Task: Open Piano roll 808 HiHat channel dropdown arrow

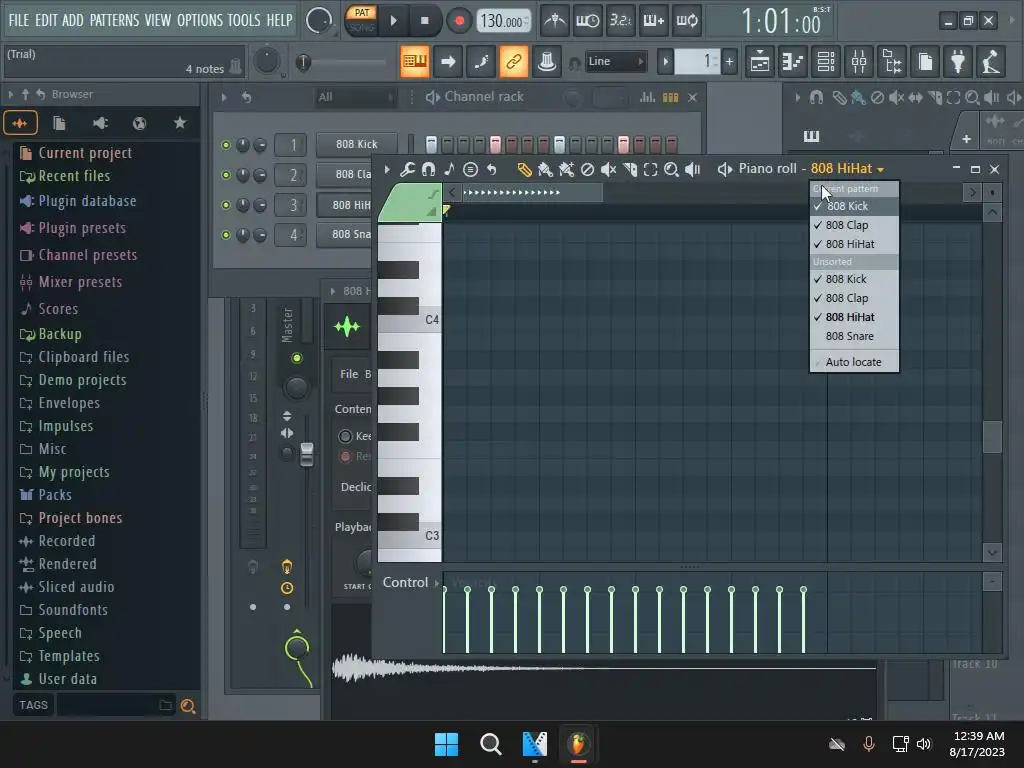Action: 880,170
